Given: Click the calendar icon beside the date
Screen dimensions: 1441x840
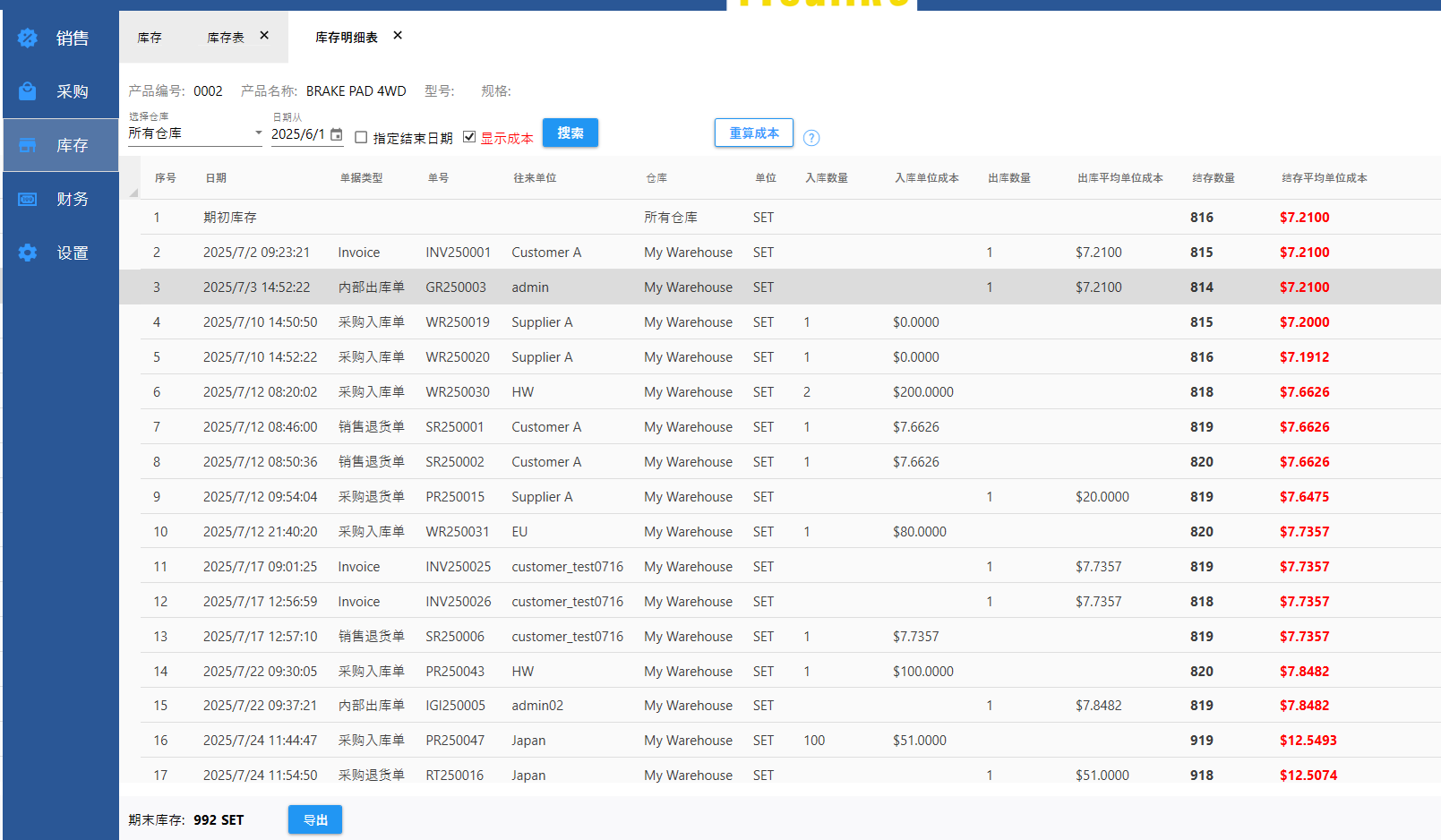Looking at the screenshot, I should 337,134.
